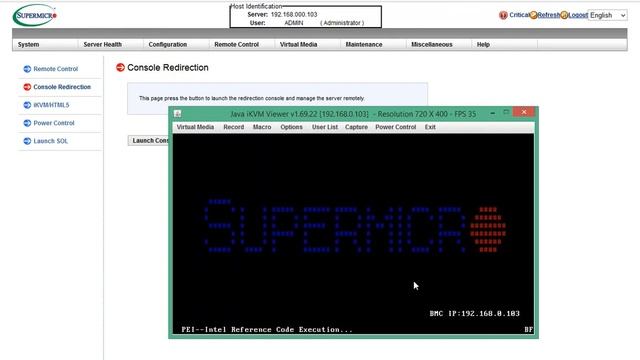Open the Configuration menu

pos(168,44)
